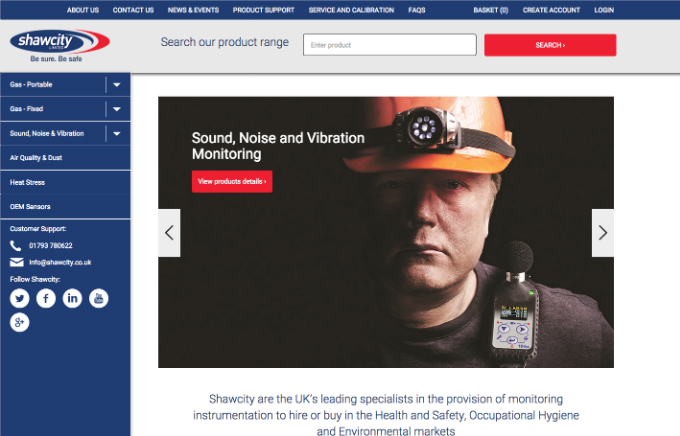Click Create Account
Viewport: 680px width, 436px height.
[x=551, y=10]
